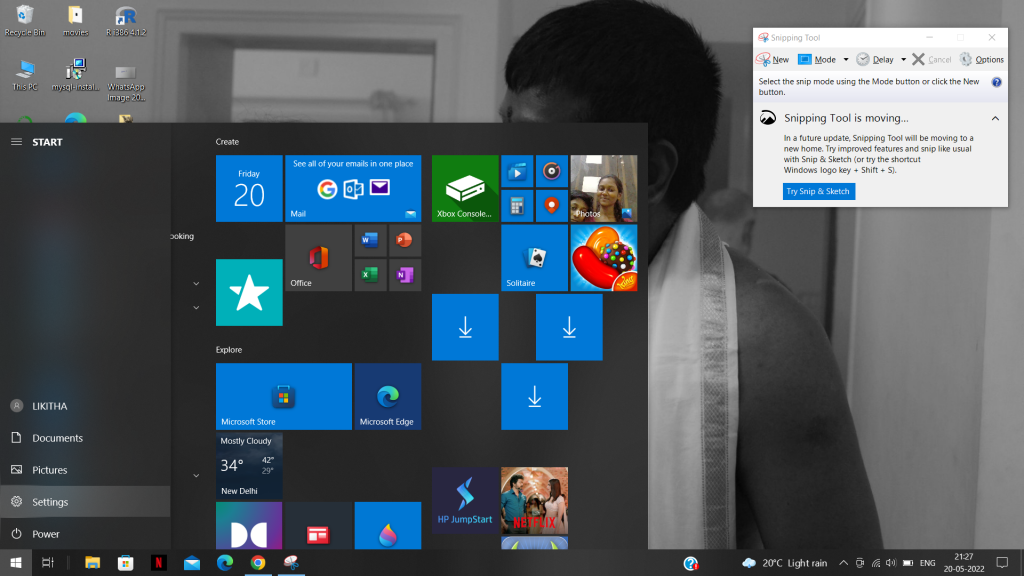Screen dimensions: 1024x576
Task: Launch the Solitaire tile
Action: (534, 258)
